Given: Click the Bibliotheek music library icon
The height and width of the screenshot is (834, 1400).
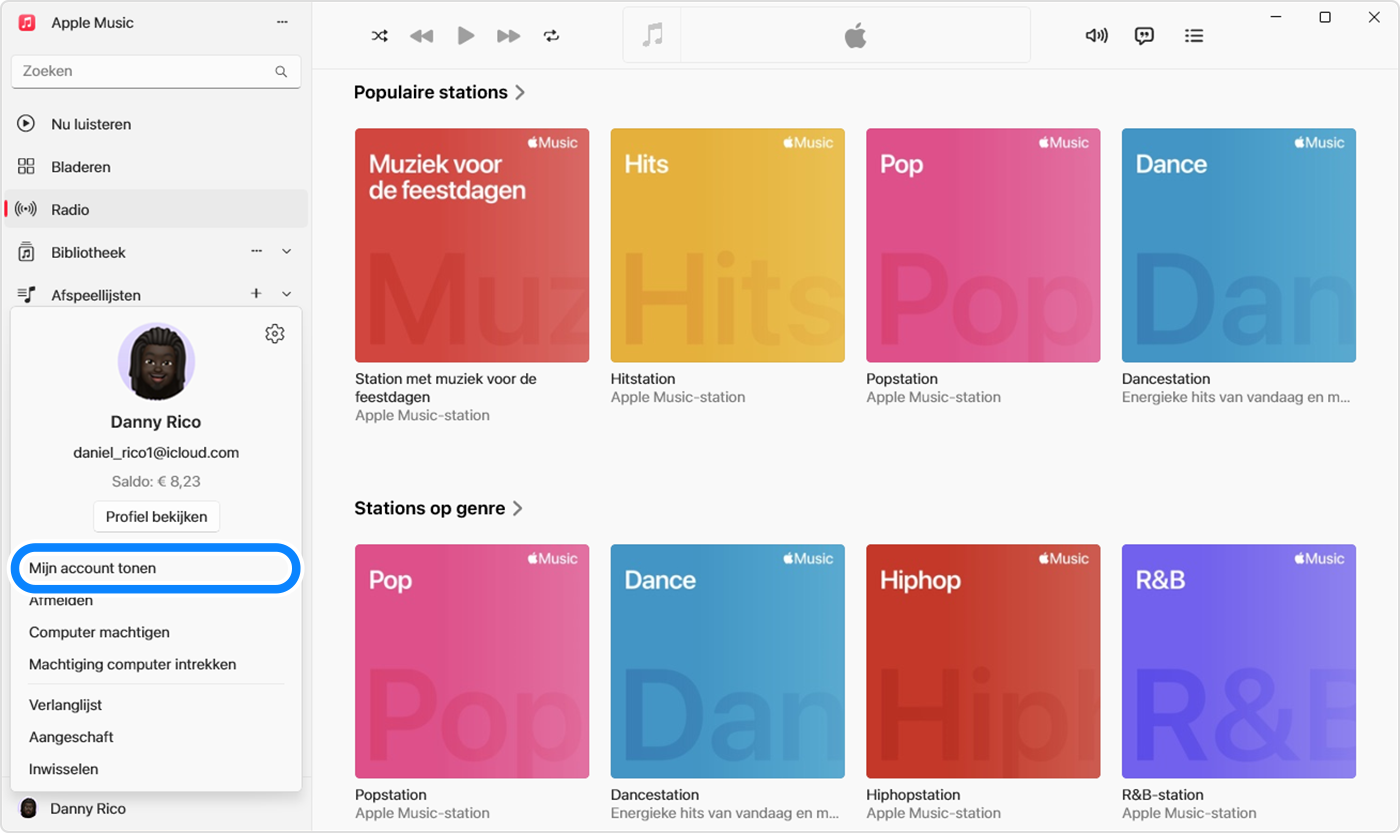Looking at the screenshot, I should coord(27,252).
